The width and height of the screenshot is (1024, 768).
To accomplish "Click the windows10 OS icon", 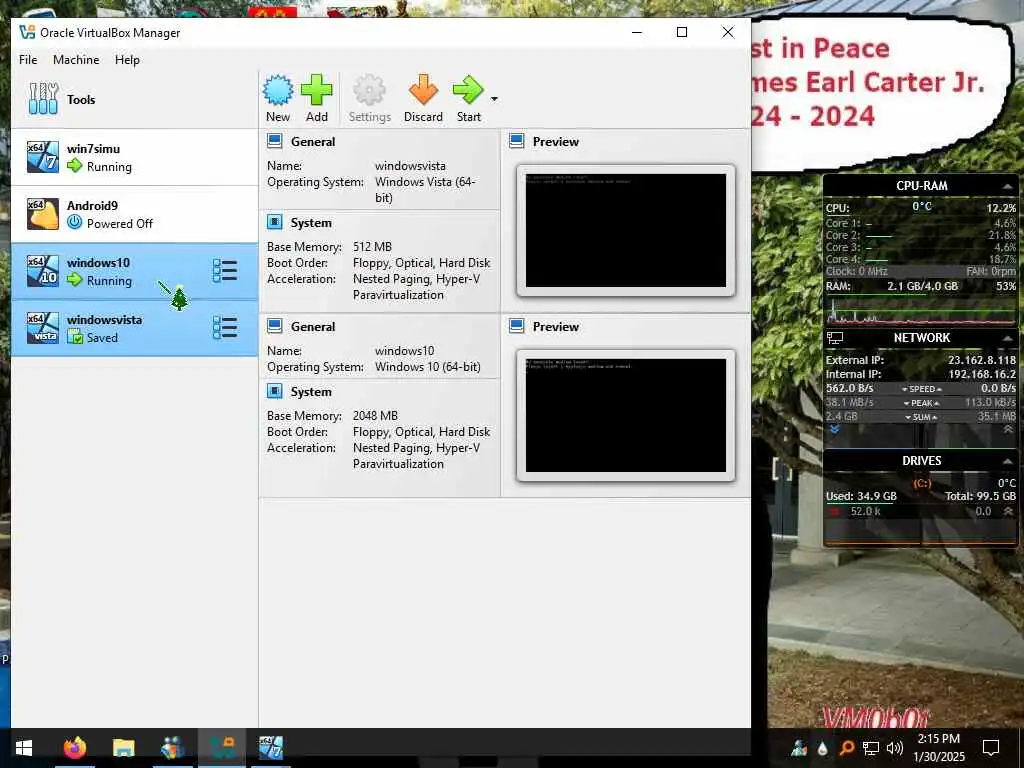I will (42, 271).
